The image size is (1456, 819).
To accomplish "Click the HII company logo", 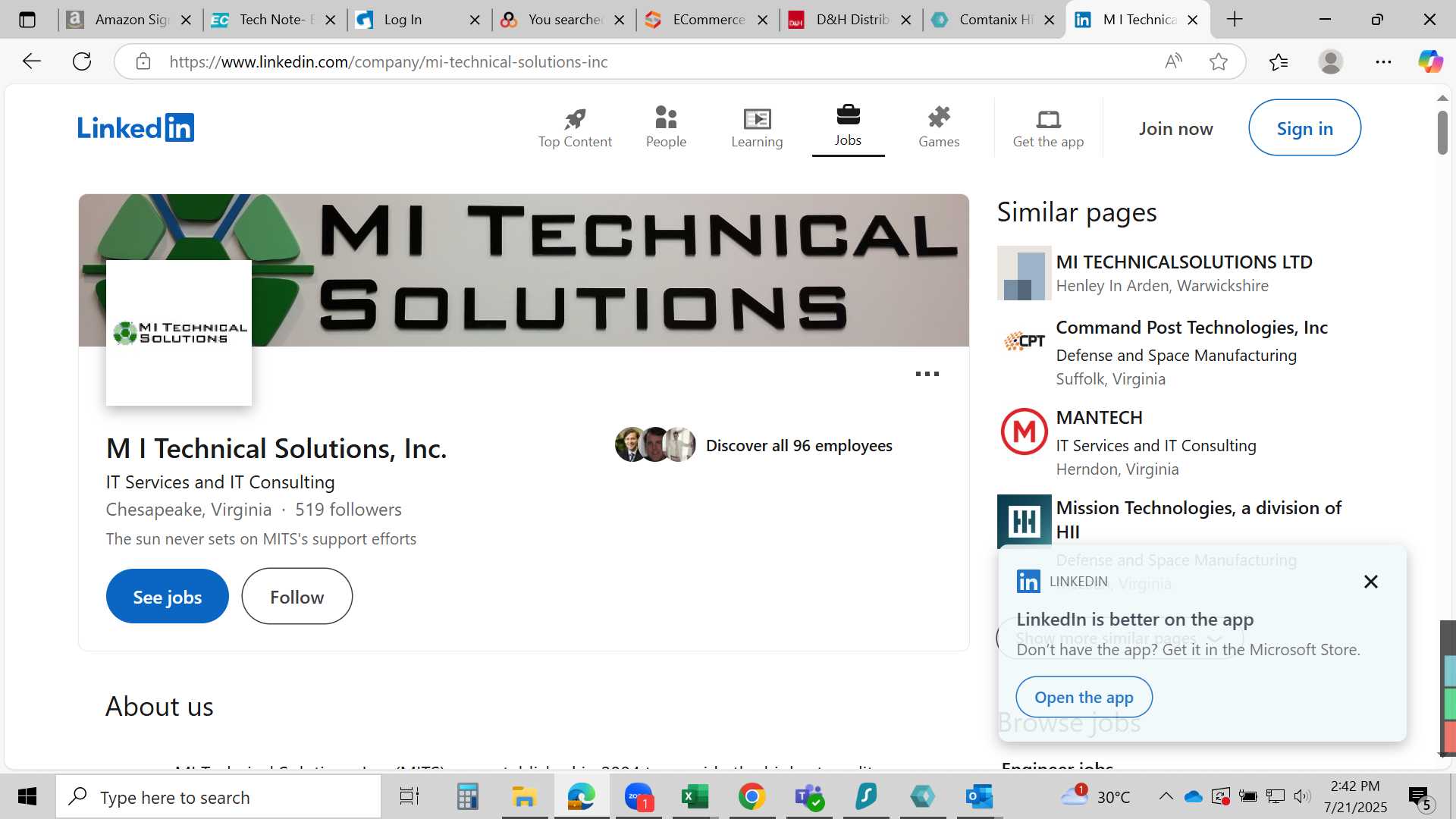I will coord(1024,521).
